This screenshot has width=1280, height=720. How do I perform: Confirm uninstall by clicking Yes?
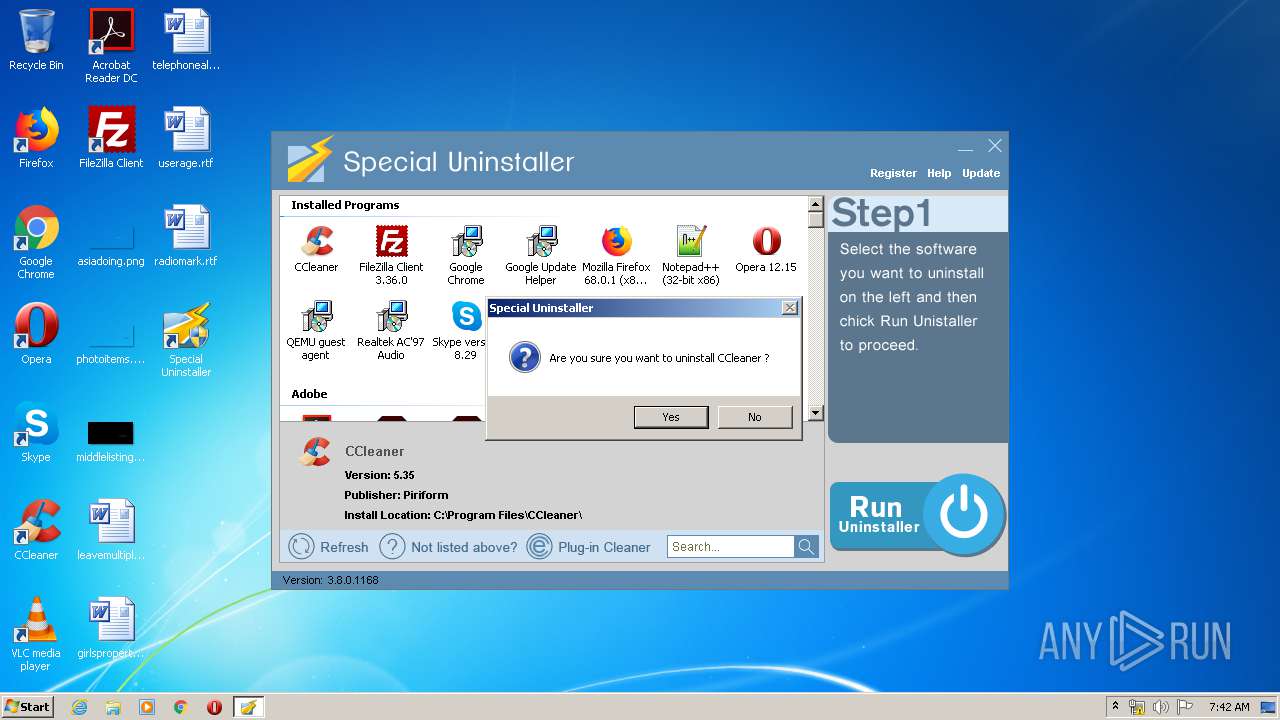point(671,417)
